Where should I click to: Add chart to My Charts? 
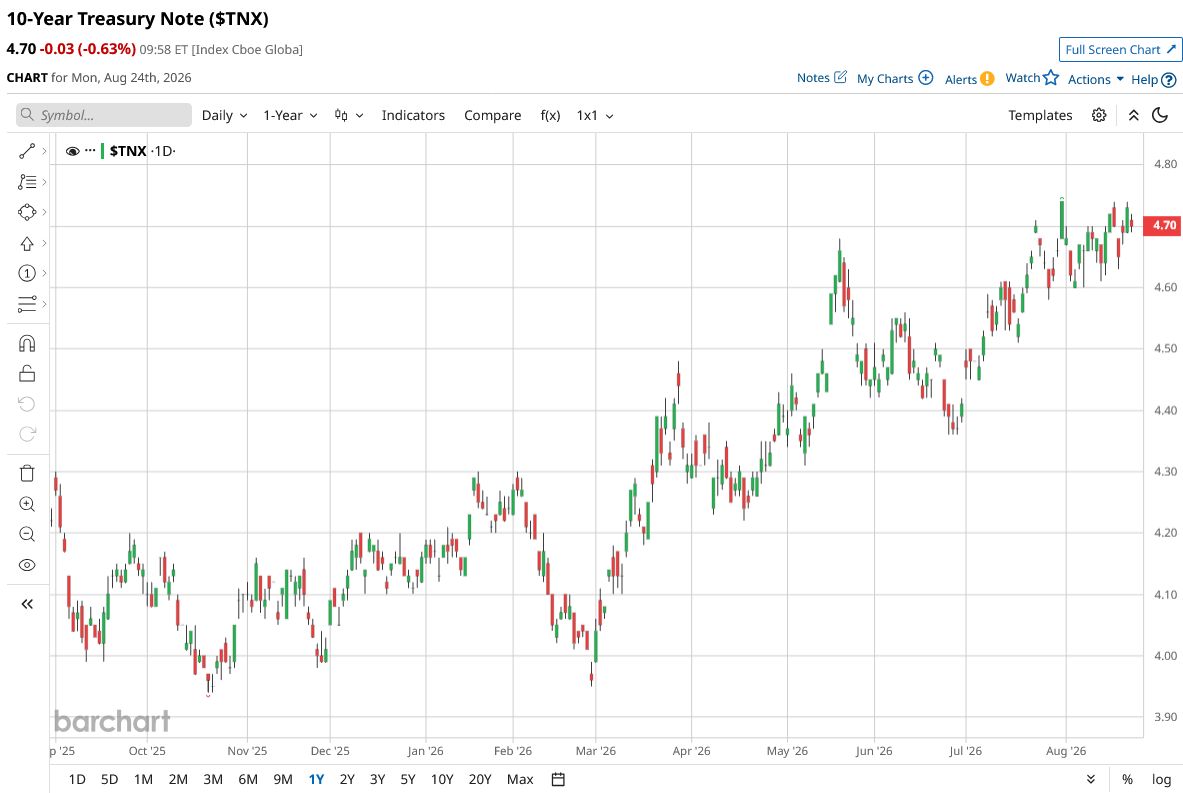click(895, 78)
